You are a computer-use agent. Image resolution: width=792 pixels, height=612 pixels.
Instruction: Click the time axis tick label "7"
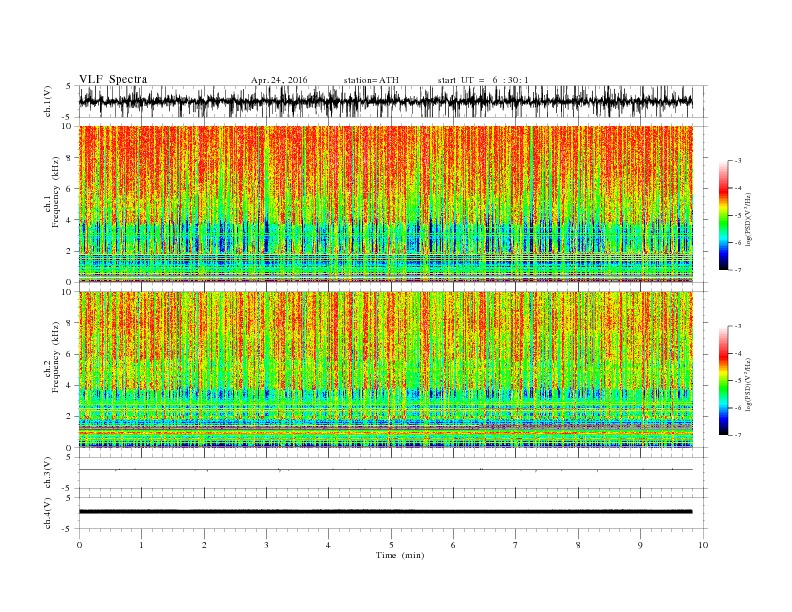(x=516, y=545)
